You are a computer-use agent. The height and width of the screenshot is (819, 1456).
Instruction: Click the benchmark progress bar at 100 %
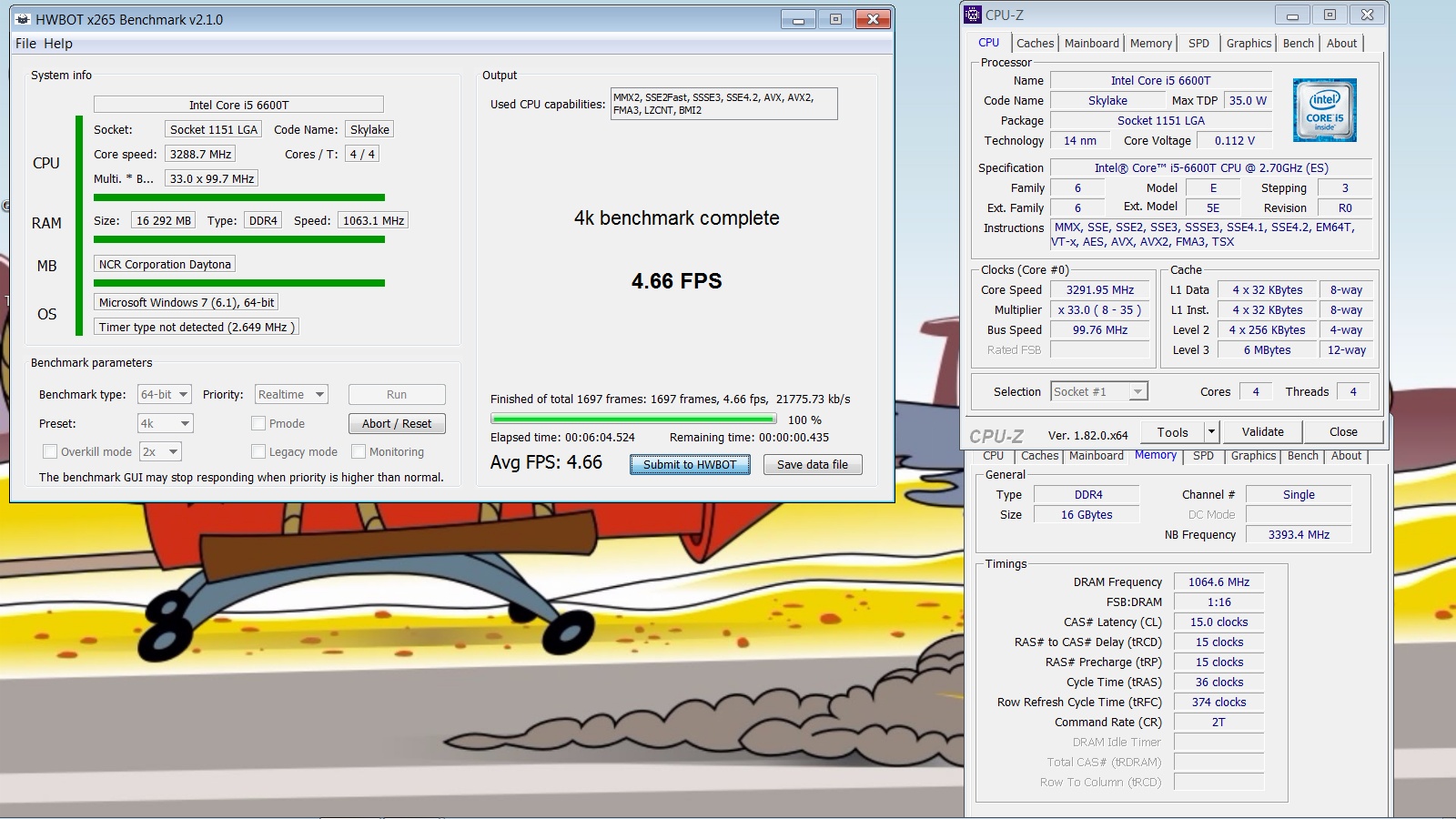[633, 420]
